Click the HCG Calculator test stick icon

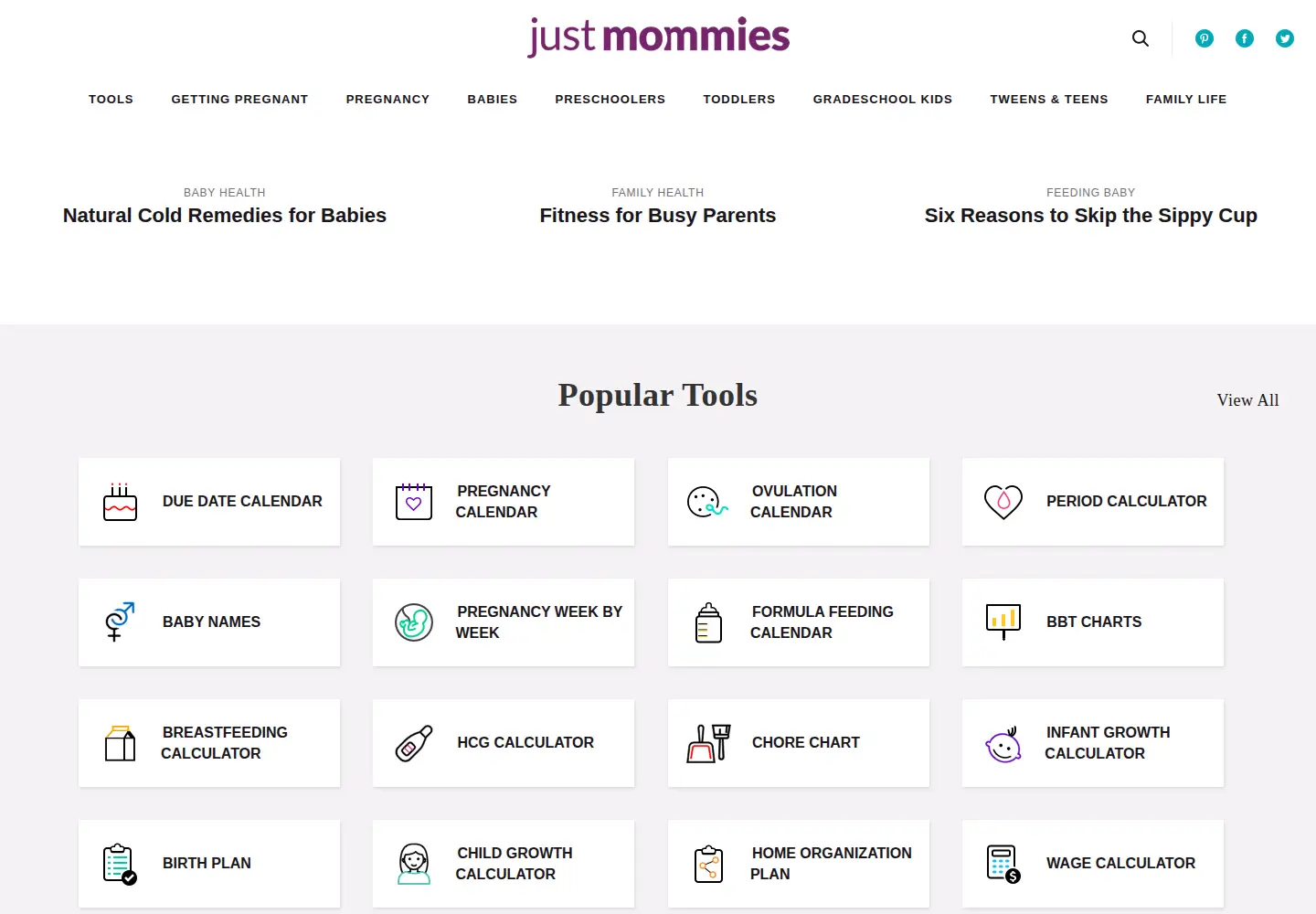414,743
